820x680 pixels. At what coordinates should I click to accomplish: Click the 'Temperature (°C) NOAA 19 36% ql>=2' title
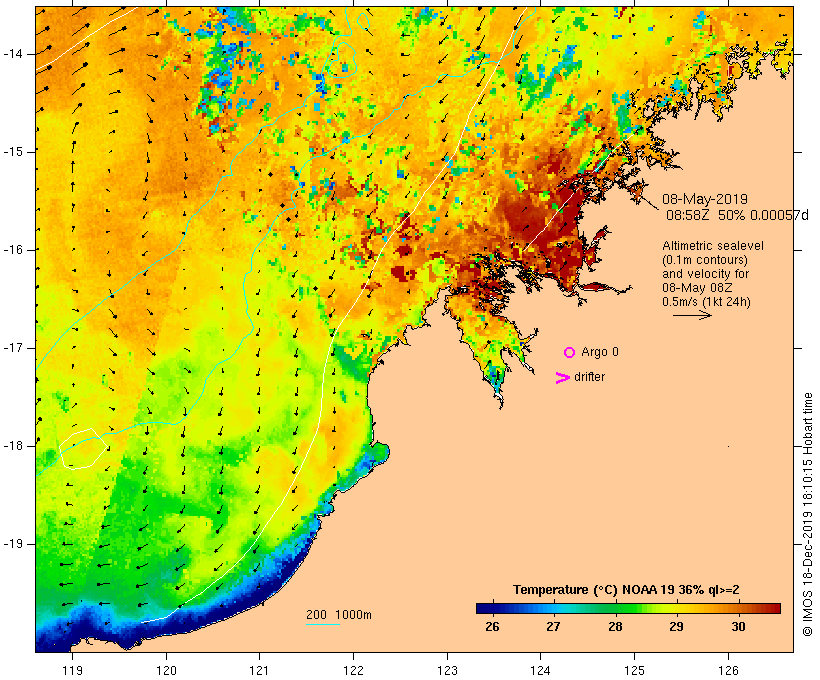coord(626,590)
